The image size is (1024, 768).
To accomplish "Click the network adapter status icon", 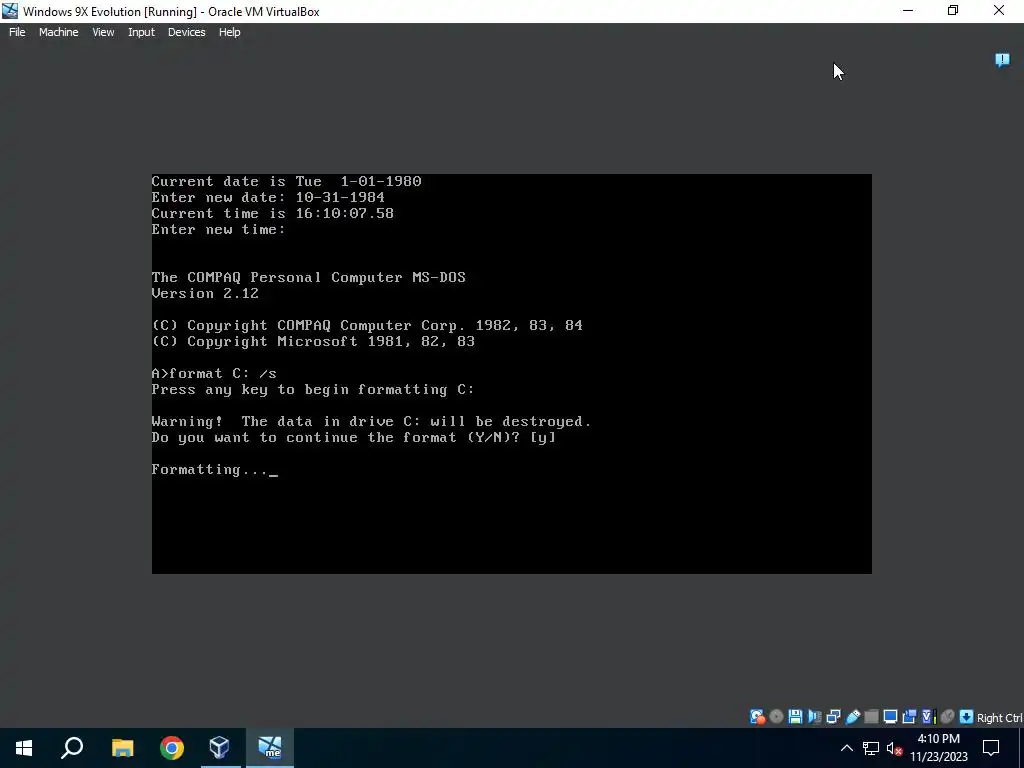I will click(833, 717).
